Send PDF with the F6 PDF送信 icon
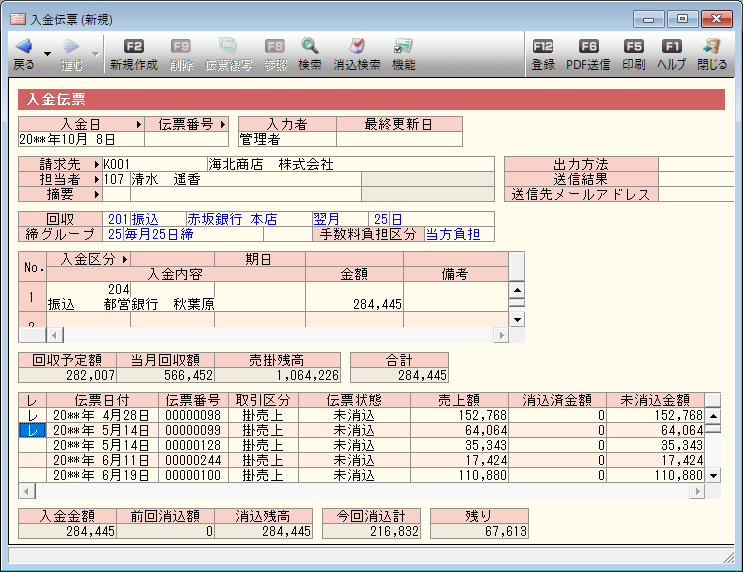 [588, 47]
